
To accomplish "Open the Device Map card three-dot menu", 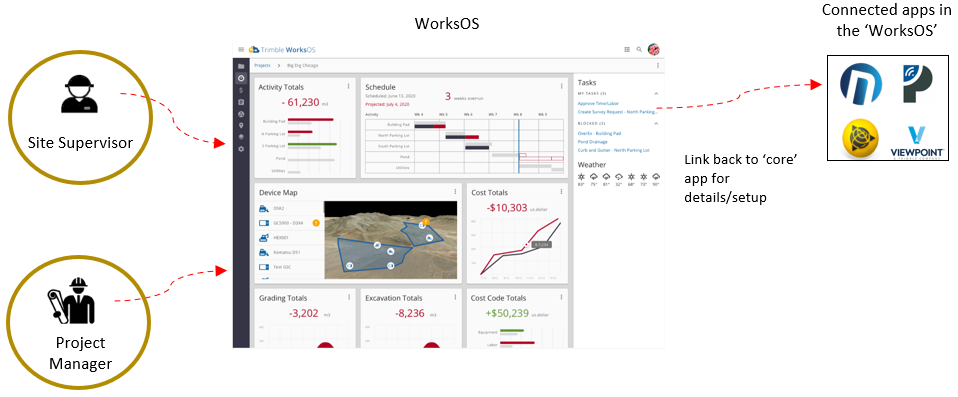I will point(455,192).
